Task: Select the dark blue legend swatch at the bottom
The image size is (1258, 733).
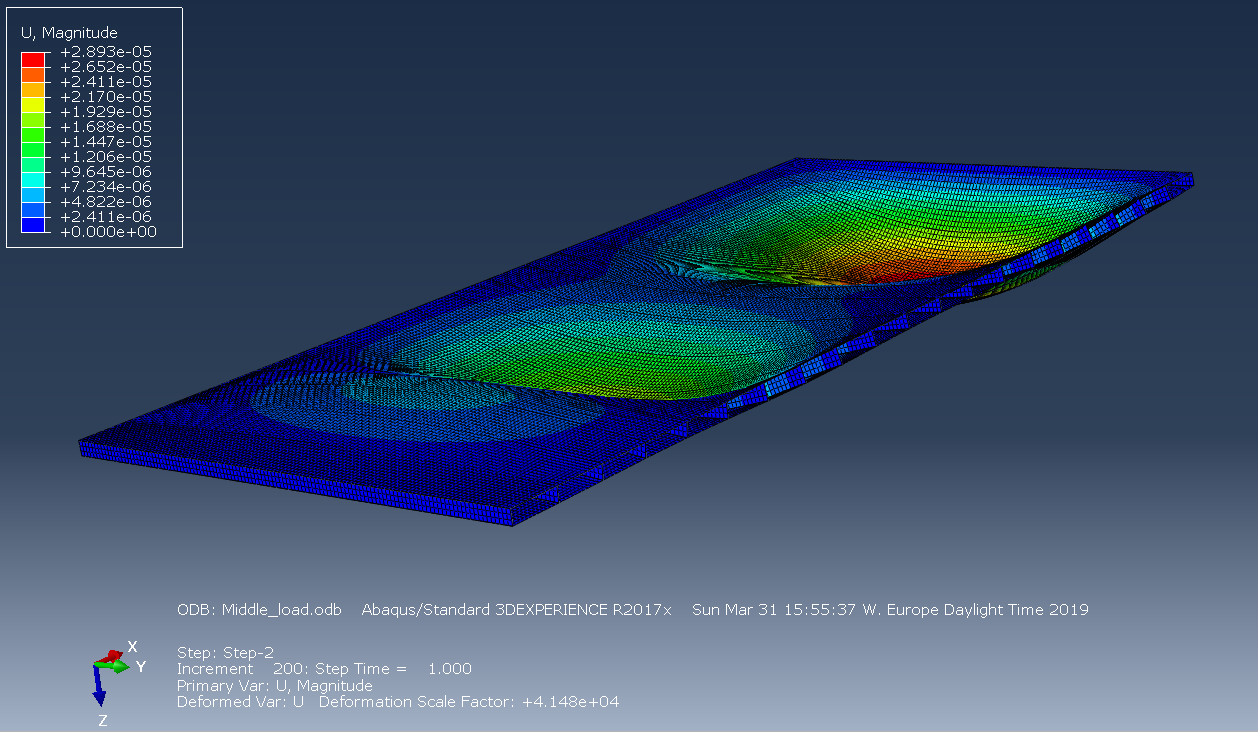Action: [33, 225]
